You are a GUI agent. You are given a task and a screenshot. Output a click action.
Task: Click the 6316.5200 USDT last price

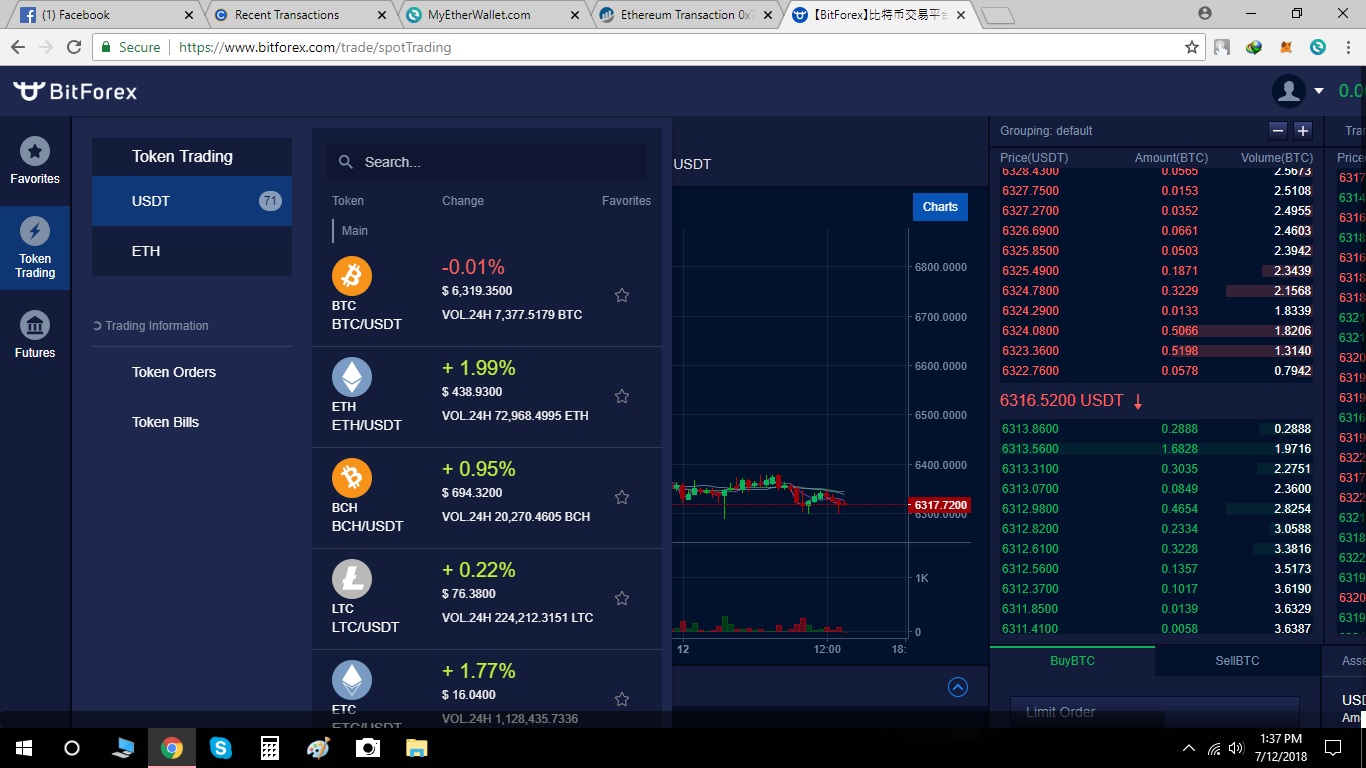pyautogui.click(x=1062, y=400)
